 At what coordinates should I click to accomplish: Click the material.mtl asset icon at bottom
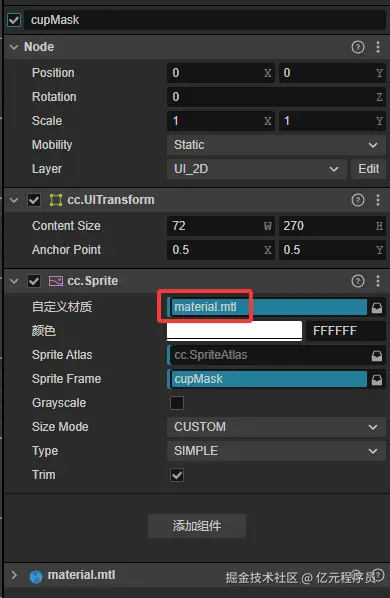36,576
